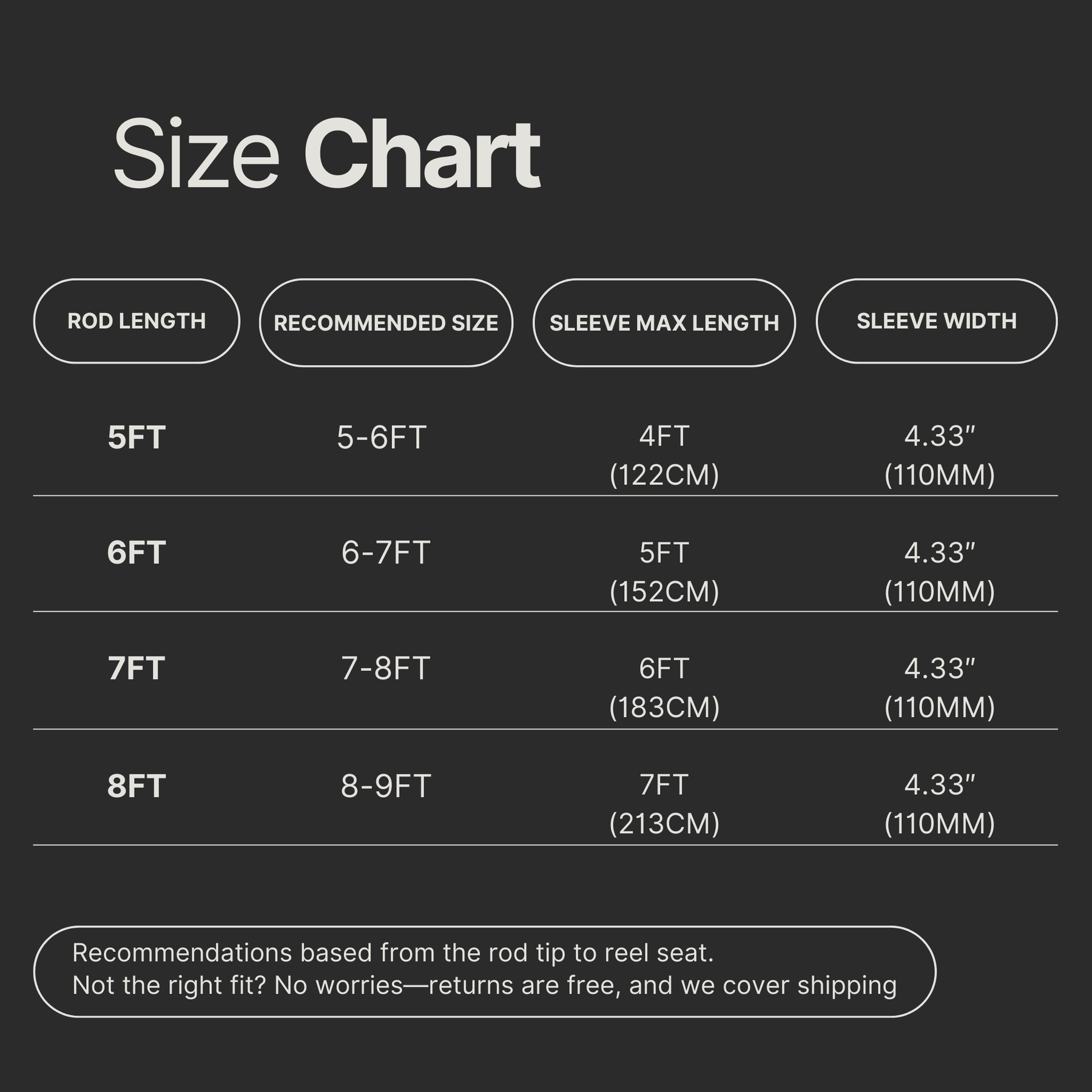Click the 8FT rod length row label

[x=136, y=786]
